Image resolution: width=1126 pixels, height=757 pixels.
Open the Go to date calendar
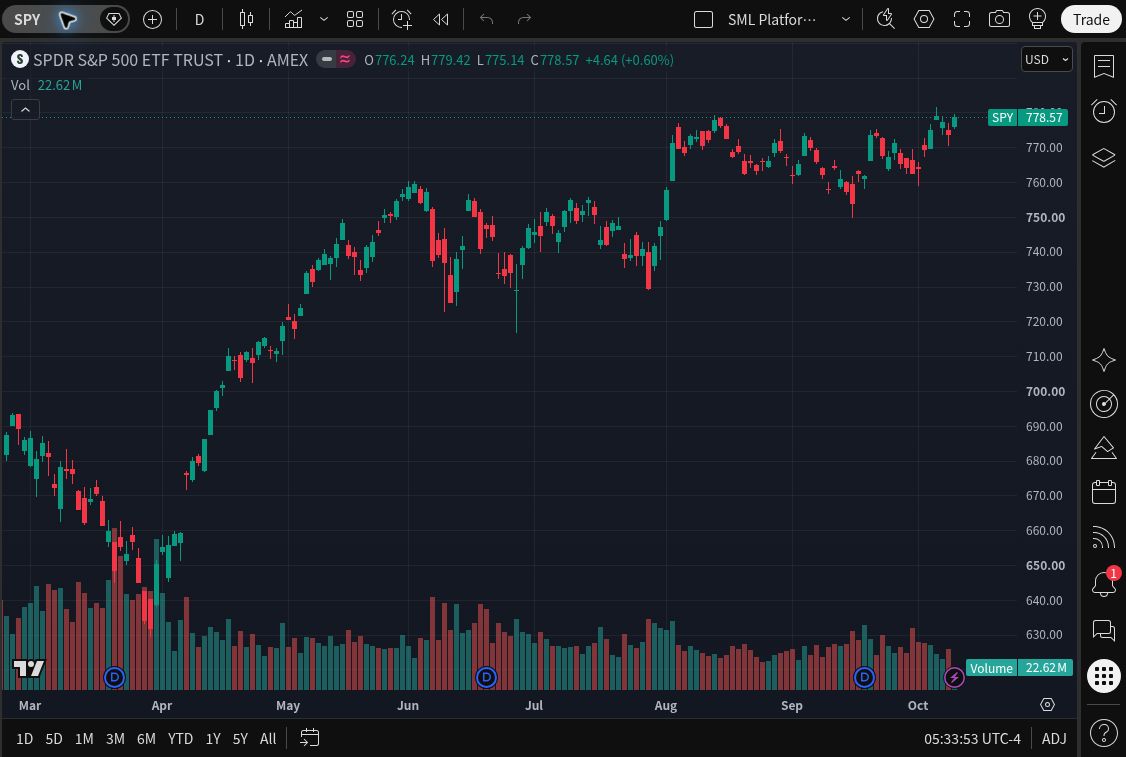310,738
